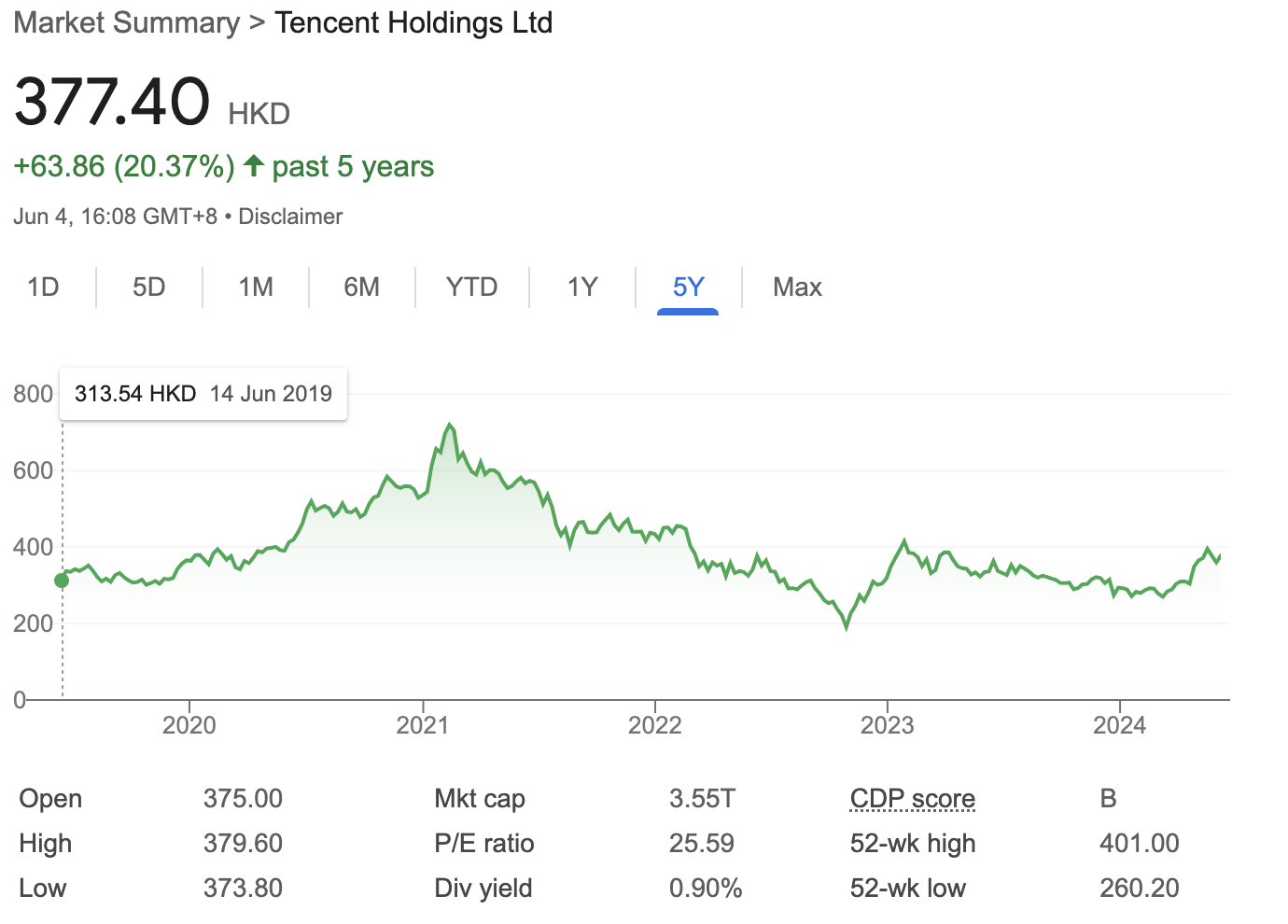Image resolution: width=1288 pixels, height=924 pixels.
Task: Click the 2022 x-axis label
Action: point(655,725)
